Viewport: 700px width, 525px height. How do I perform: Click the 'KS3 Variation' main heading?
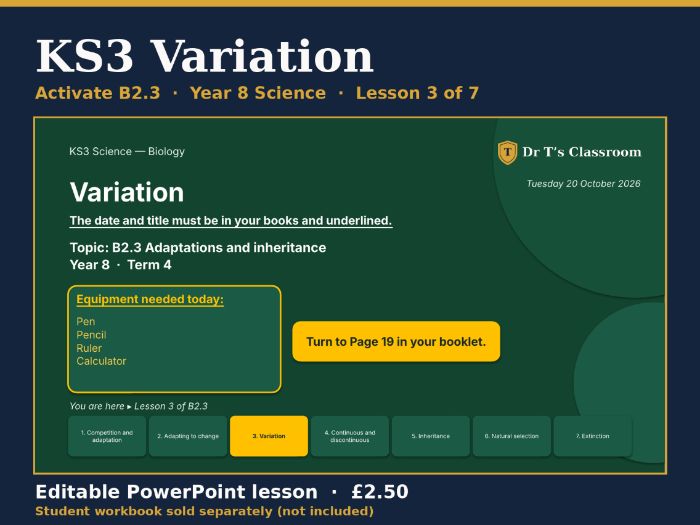click(204, 56)
